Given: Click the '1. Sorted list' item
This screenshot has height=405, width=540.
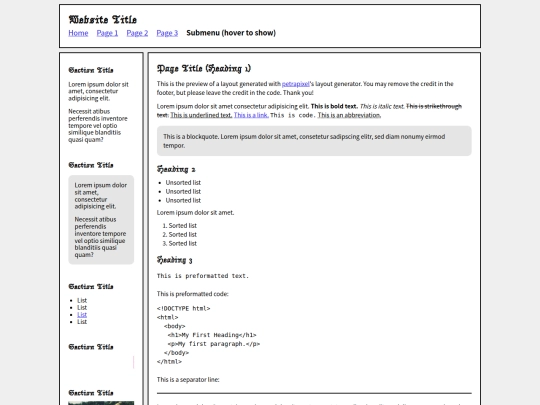Looking at the screenshot, I should [x=179, y=226].
